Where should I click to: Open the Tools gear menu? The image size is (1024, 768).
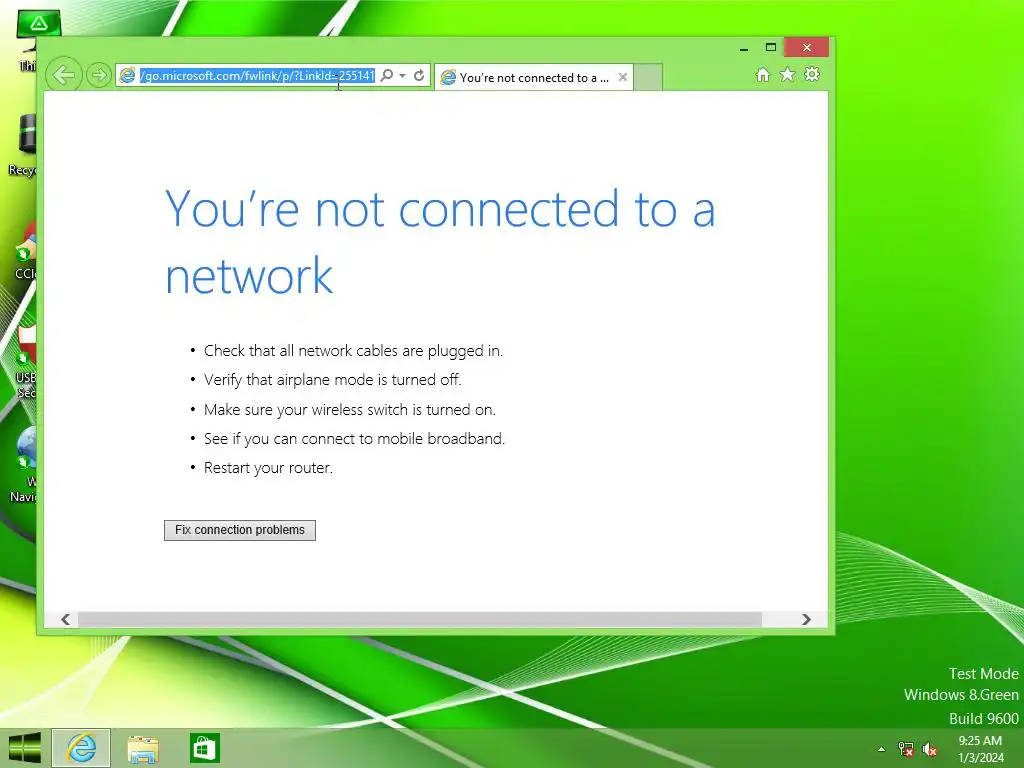812,74
